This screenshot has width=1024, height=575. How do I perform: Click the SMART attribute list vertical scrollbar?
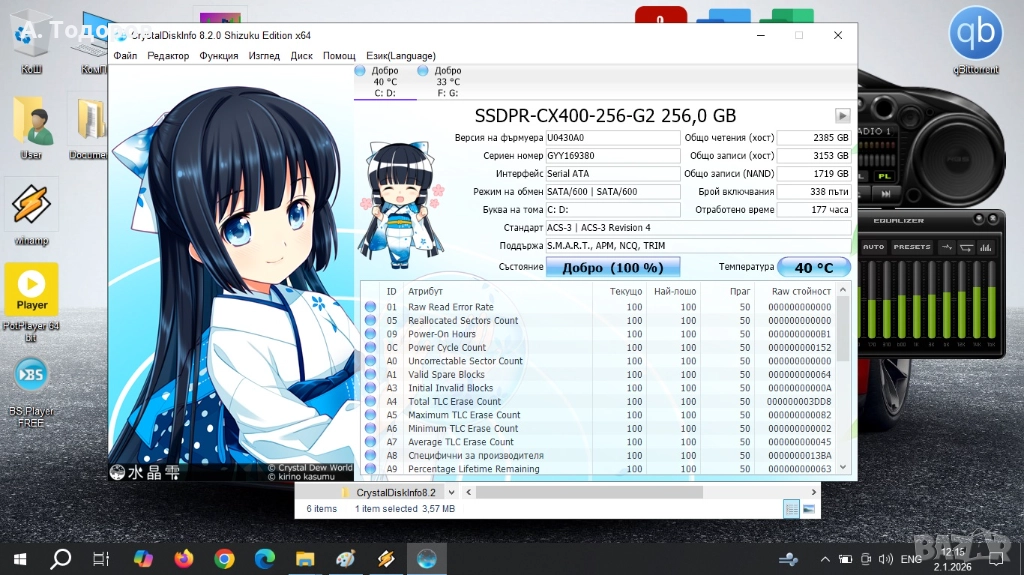pyautogui.click(x=842, y=385)
